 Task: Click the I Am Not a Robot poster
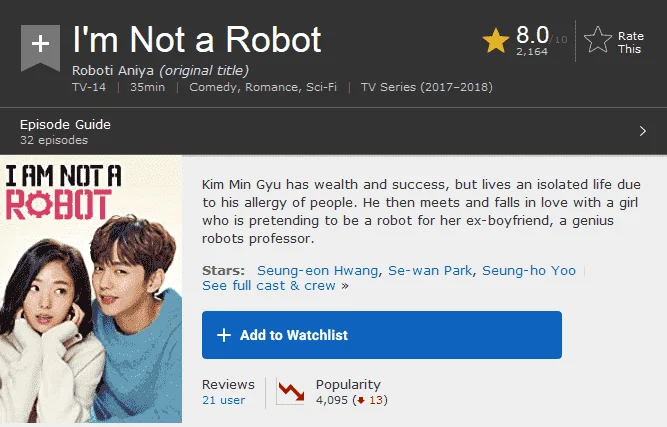click(91, 289)
